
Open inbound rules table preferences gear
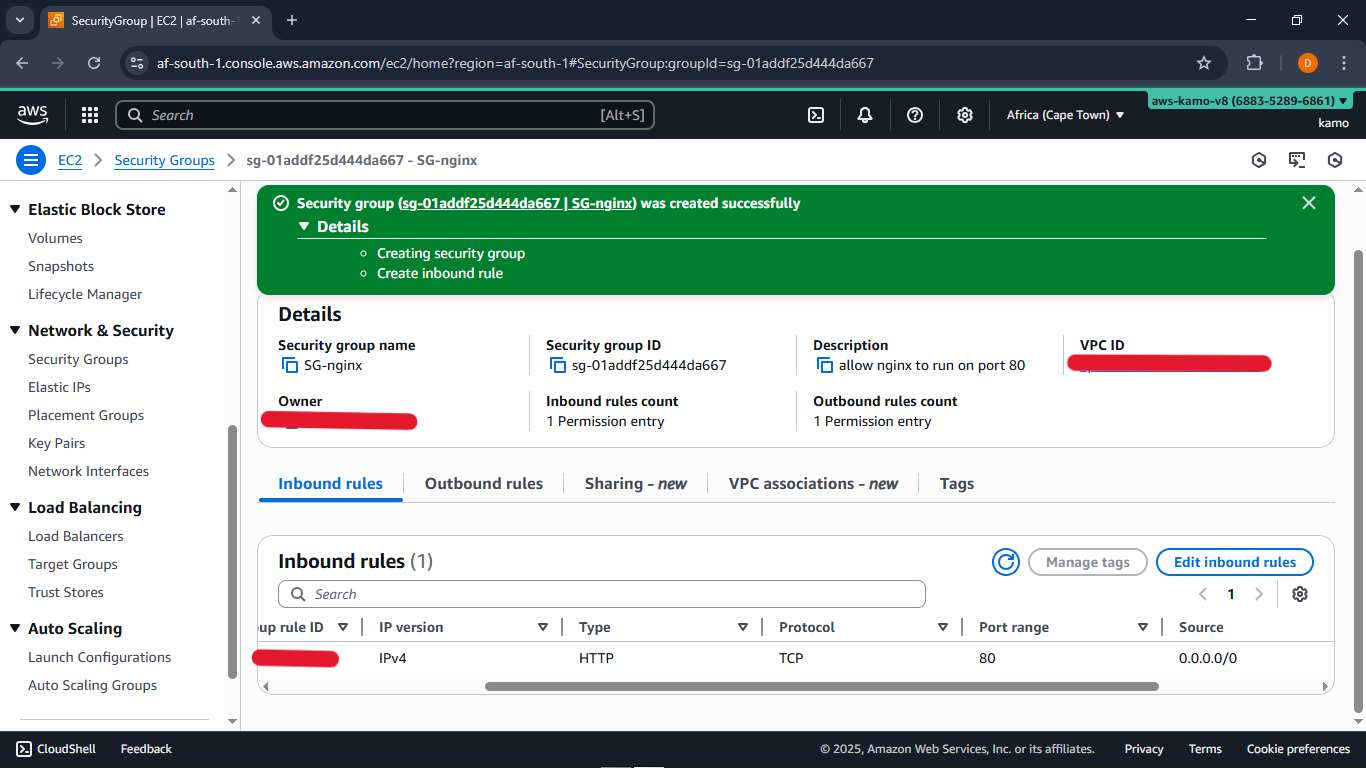pos(1300,594)
